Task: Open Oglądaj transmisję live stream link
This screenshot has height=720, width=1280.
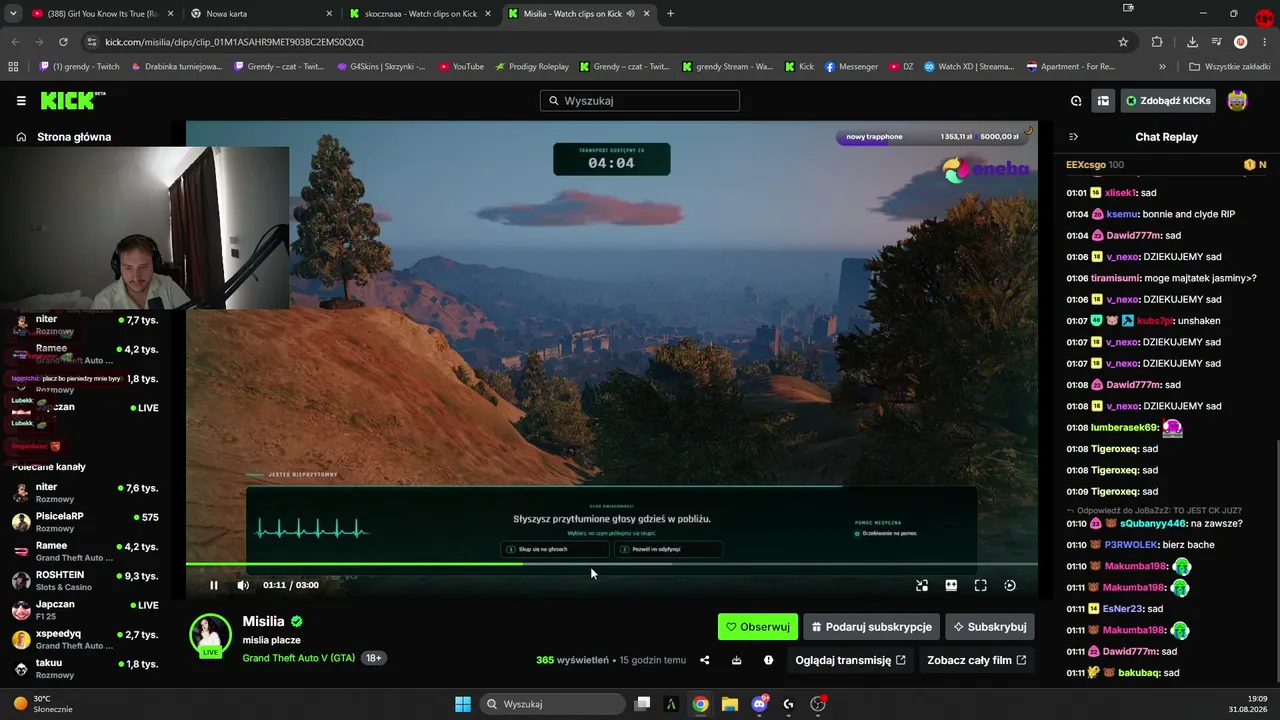Action: pos(850,660)
